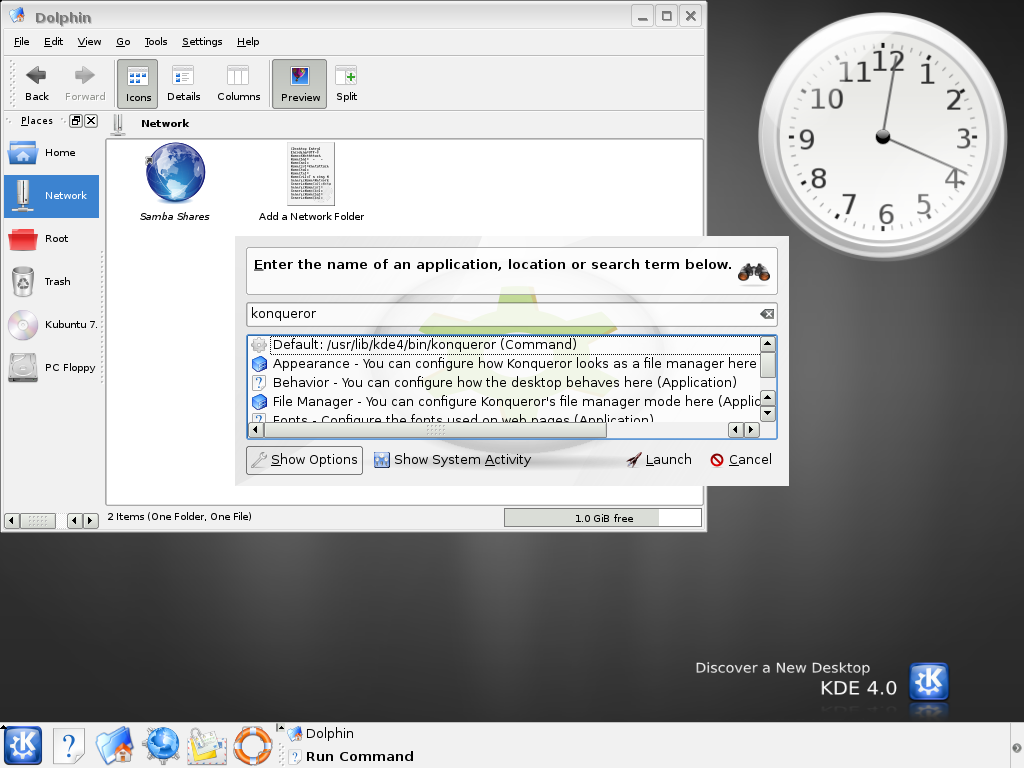Switch to Columns view mode
Viewport: 1024px width, 768px height.
(x=238, y=82)
